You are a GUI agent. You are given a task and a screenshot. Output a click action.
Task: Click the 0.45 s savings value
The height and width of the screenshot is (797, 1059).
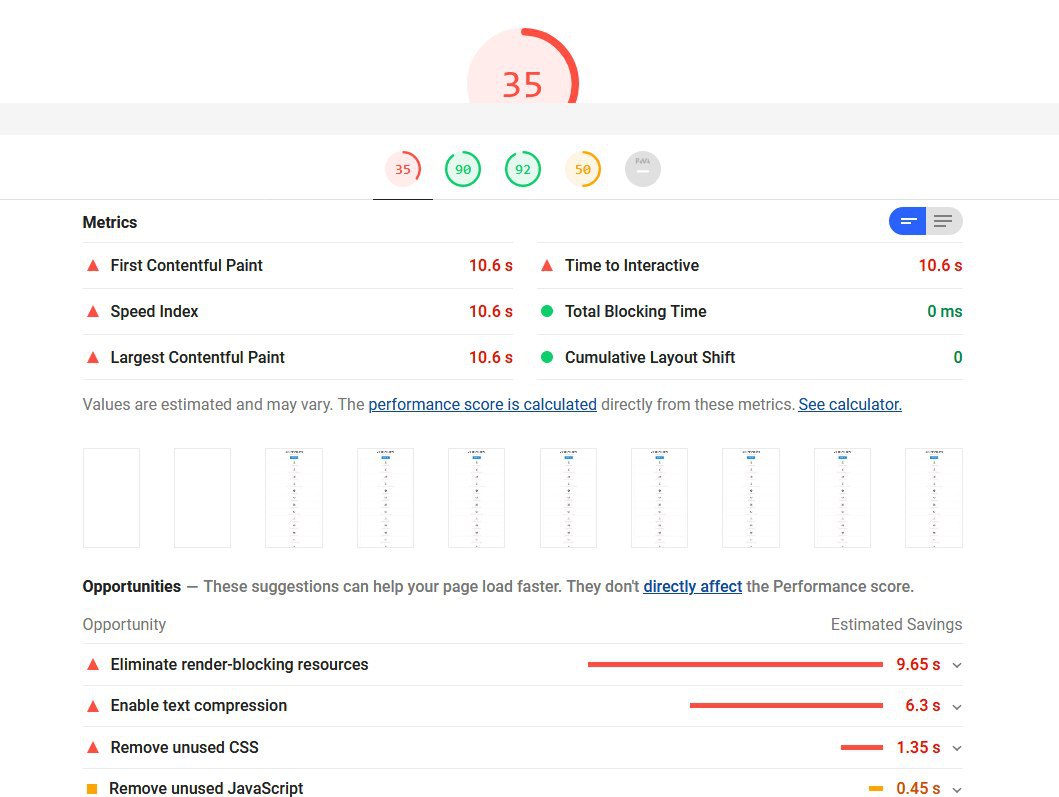[918, 788]
